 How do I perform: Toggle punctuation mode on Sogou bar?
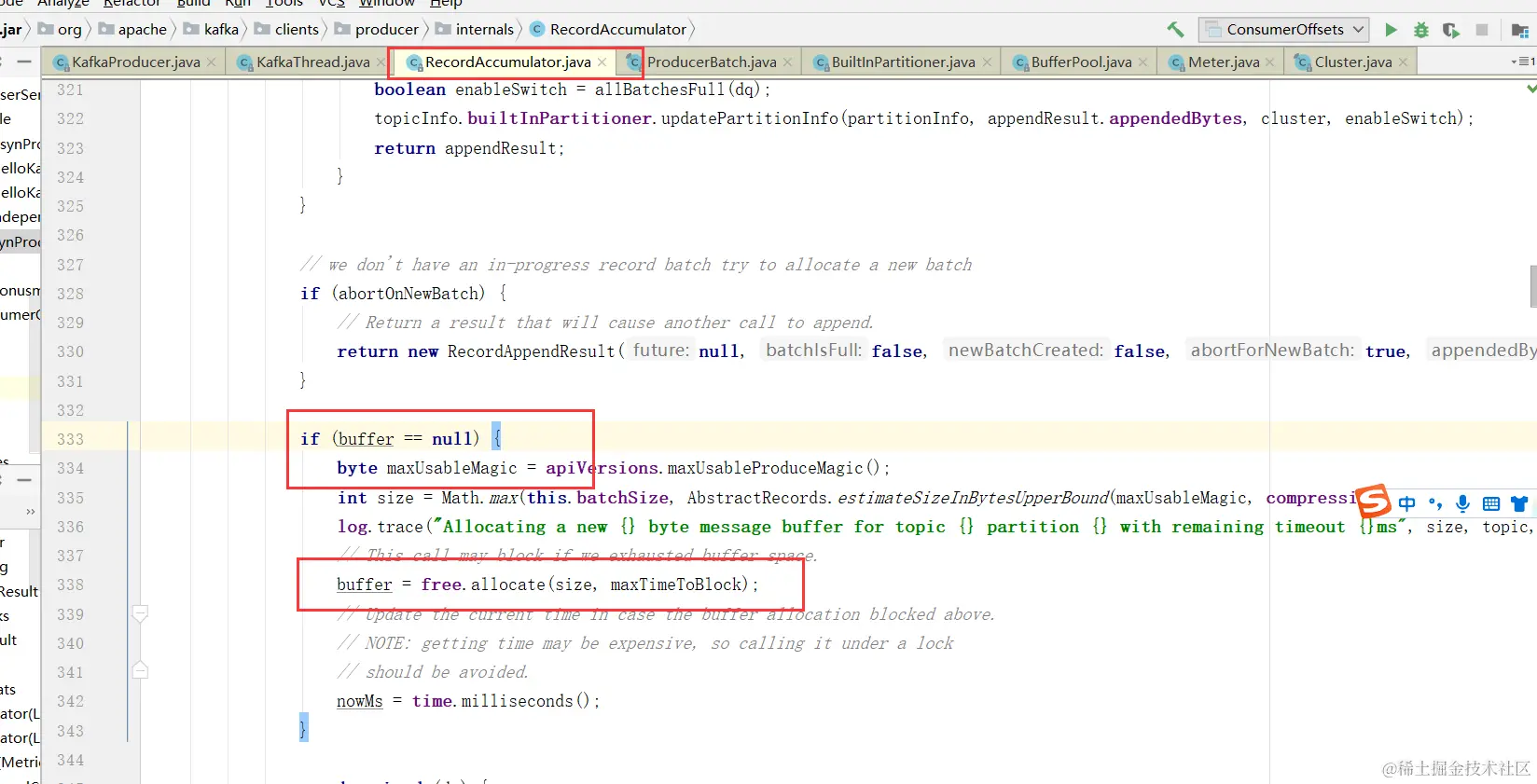point(1435,503)
